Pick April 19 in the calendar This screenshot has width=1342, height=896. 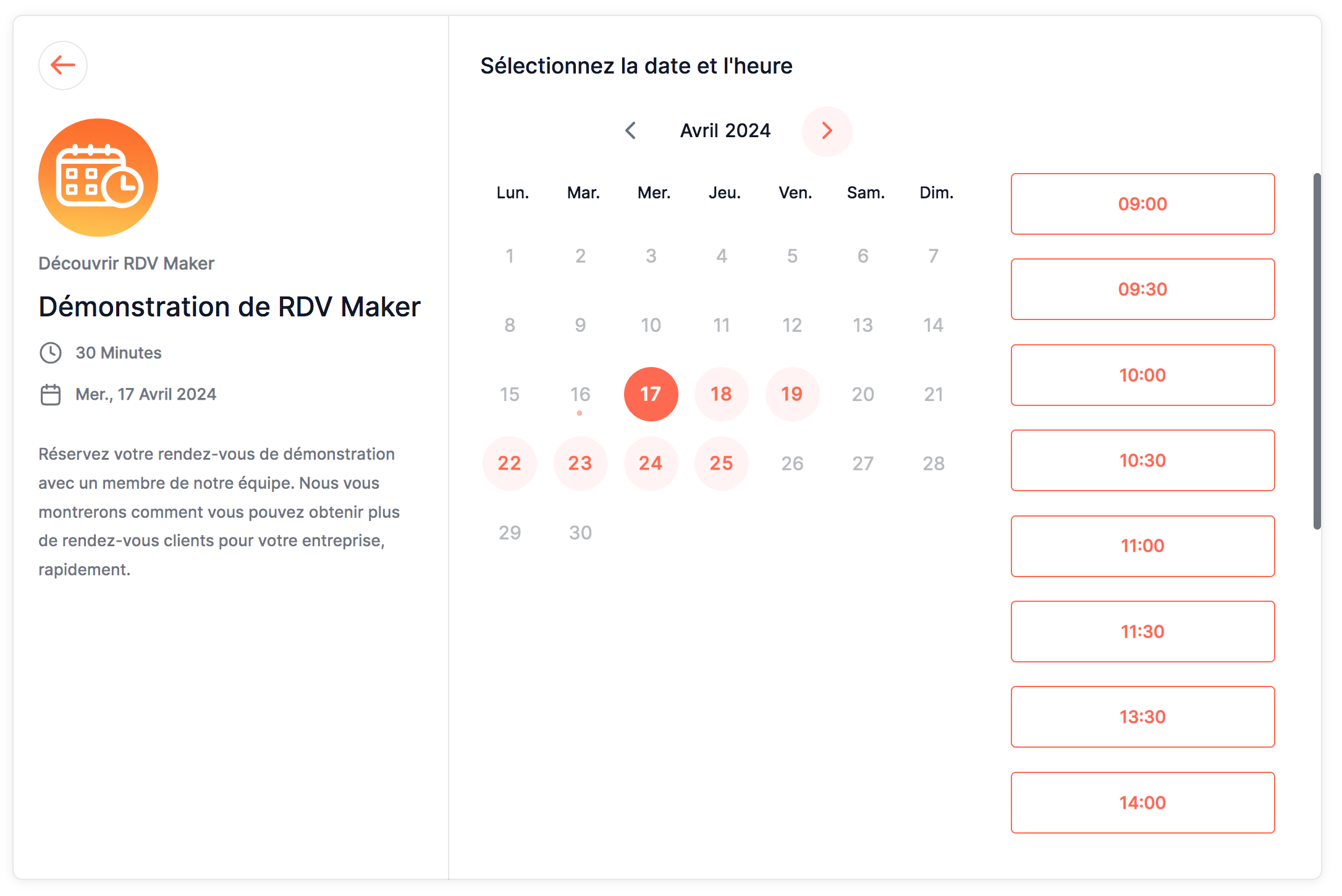(791, 394)
